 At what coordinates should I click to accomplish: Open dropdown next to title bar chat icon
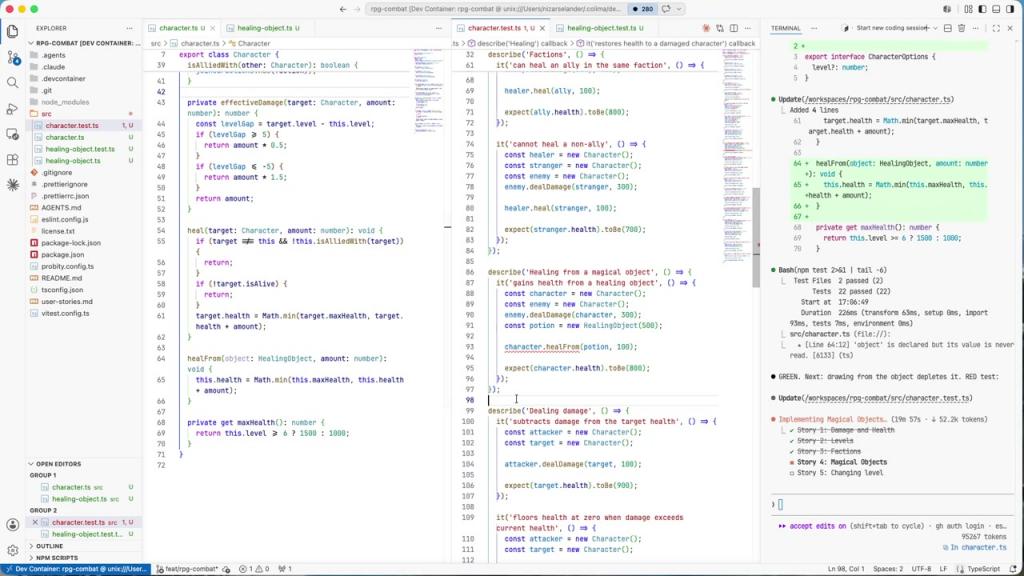[679, 9]
